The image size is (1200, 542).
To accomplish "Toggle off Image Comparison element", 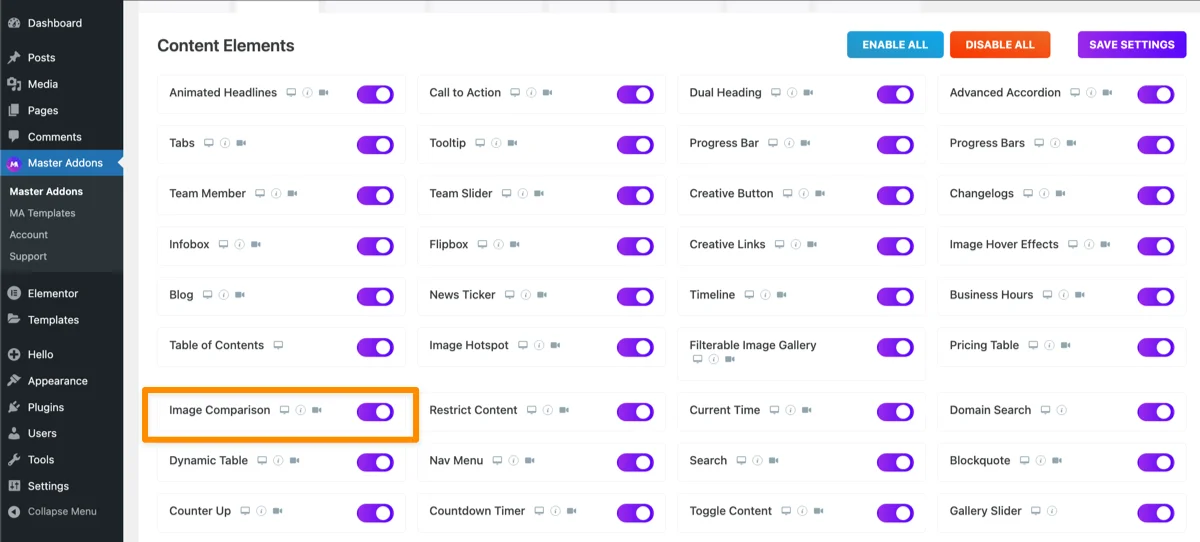I will click(375, 411).
